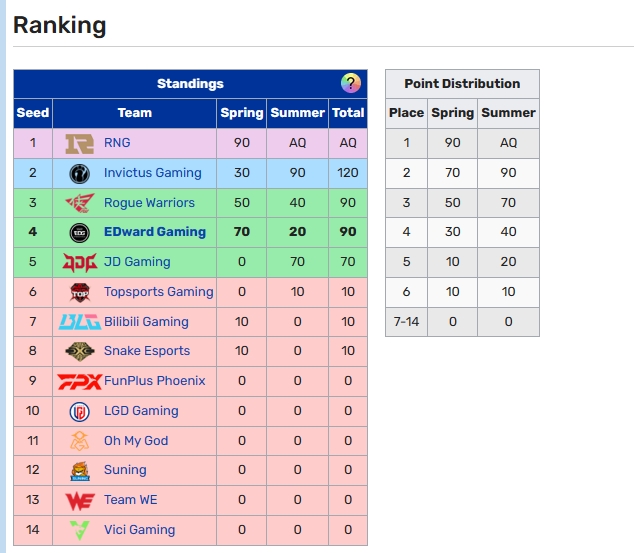Click the Rogue Warriors logo icon
Viewport: 634px width, 553px height.
(x=79, y=203)
